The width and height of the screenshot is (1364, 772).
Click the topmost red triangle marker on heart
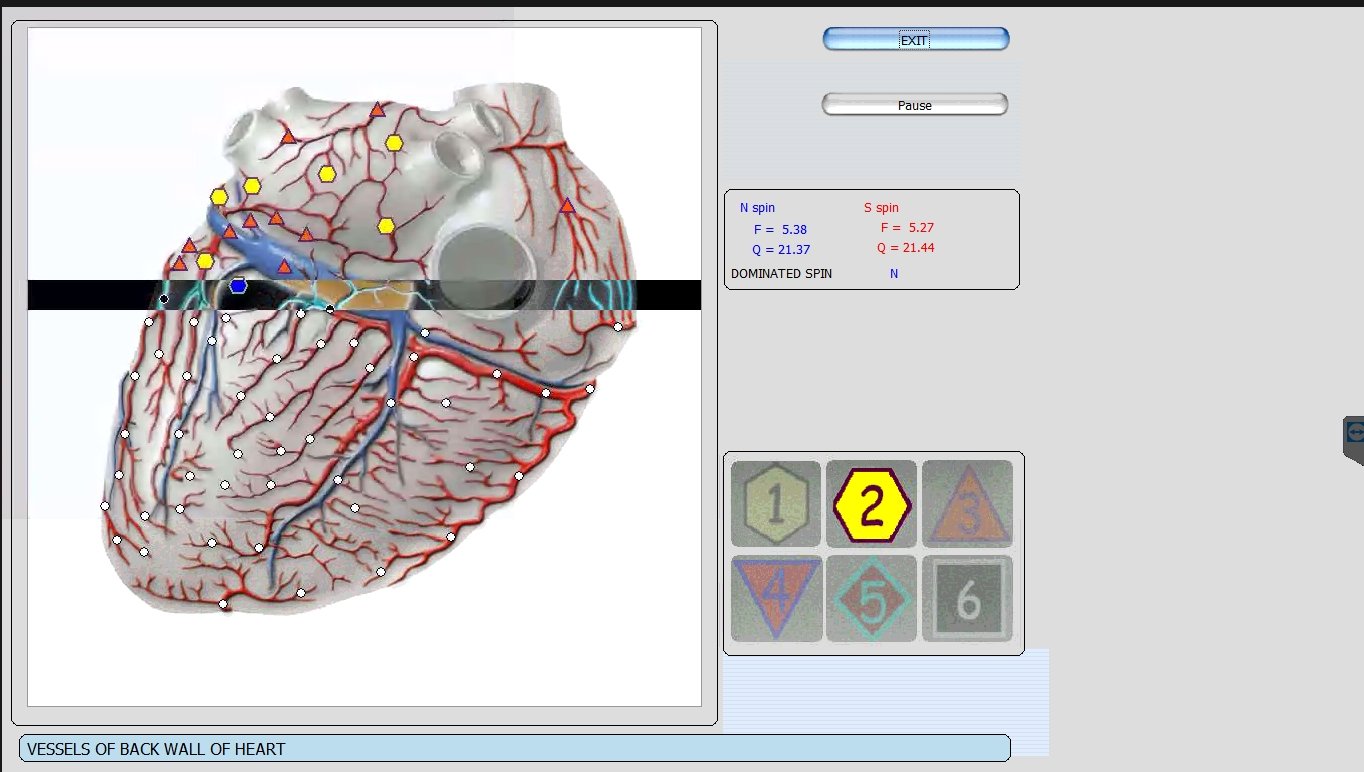(377, 110)
